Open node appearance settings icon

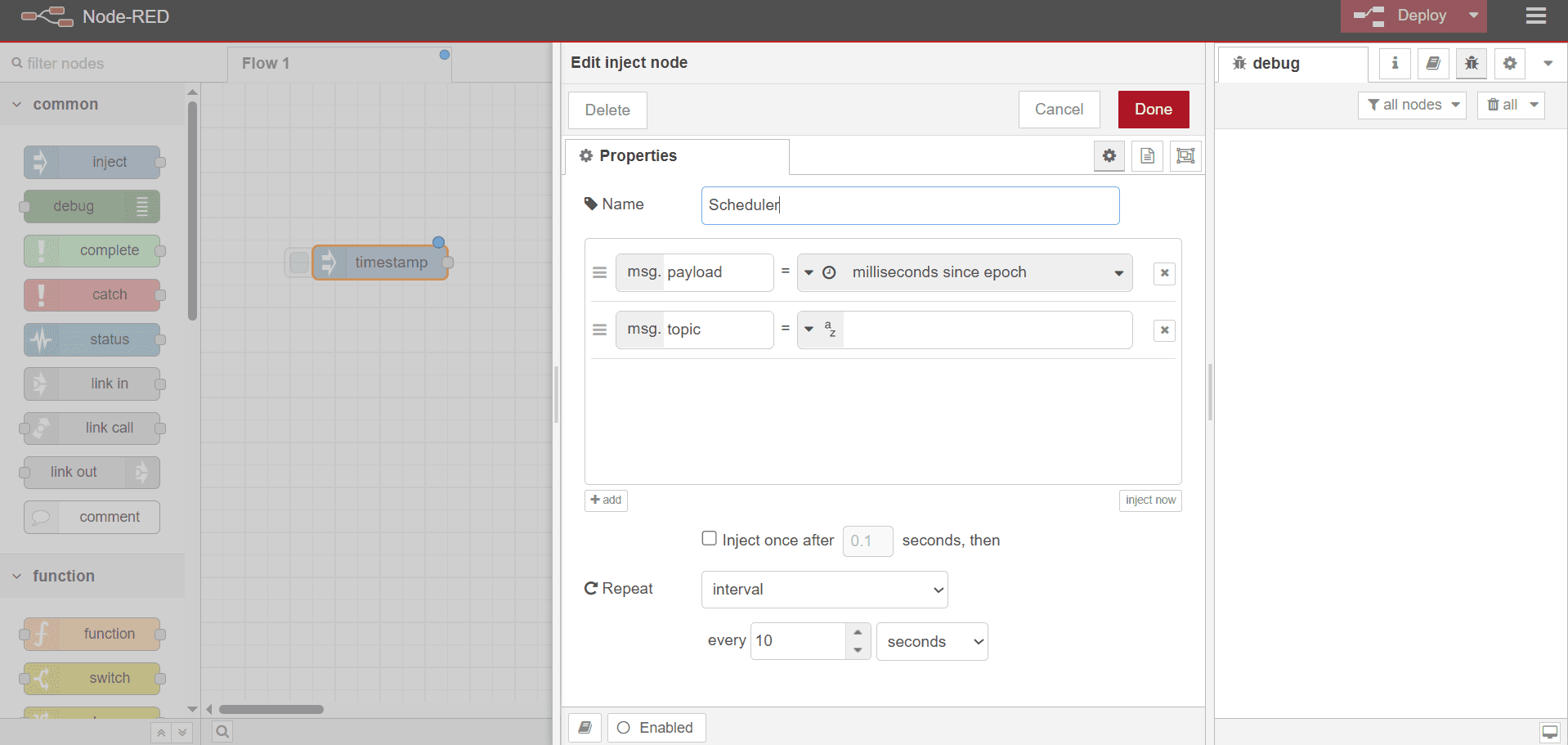tap(1185, 155)
